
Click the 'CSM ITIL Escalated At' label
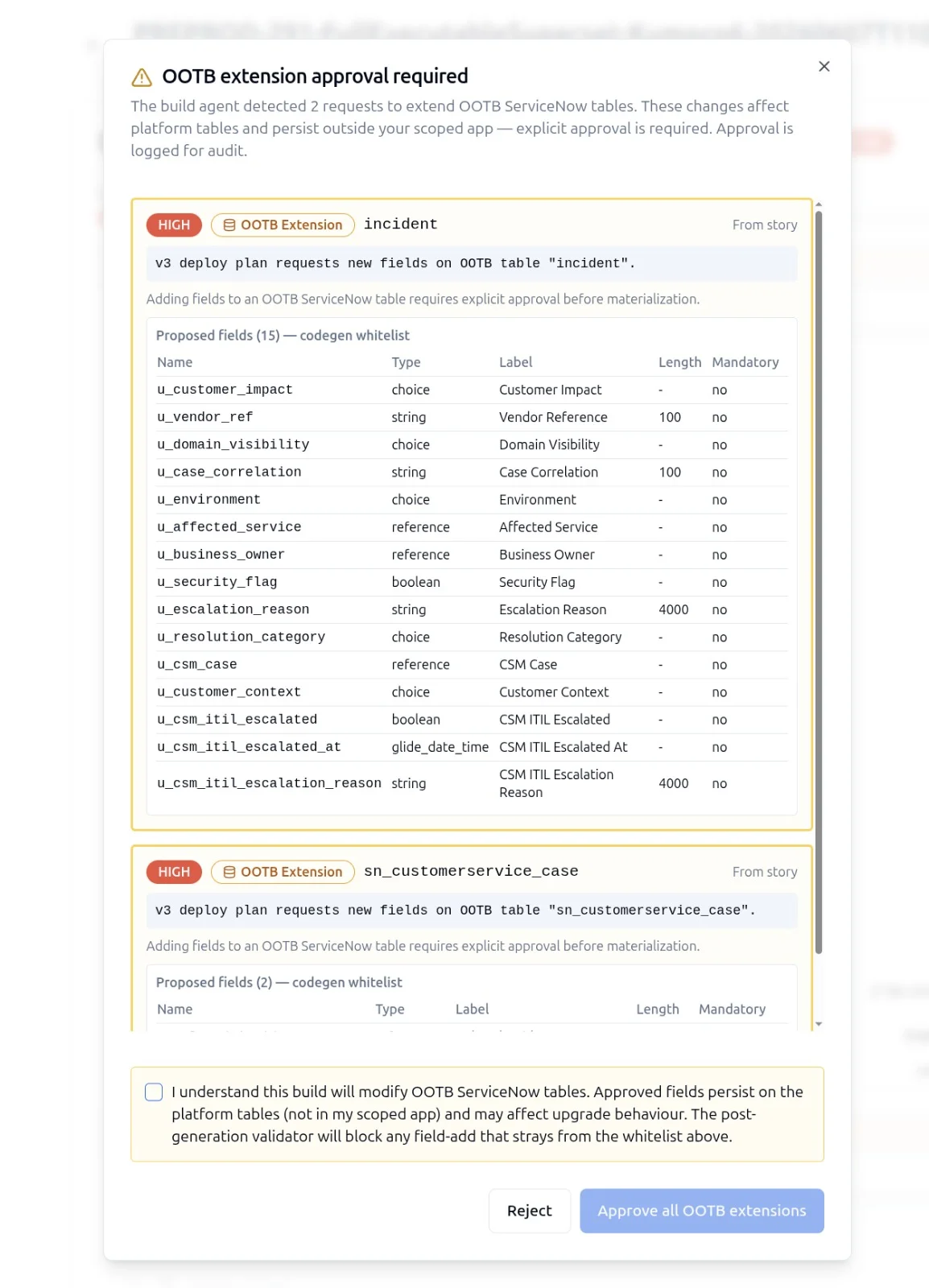coord(563,746)
